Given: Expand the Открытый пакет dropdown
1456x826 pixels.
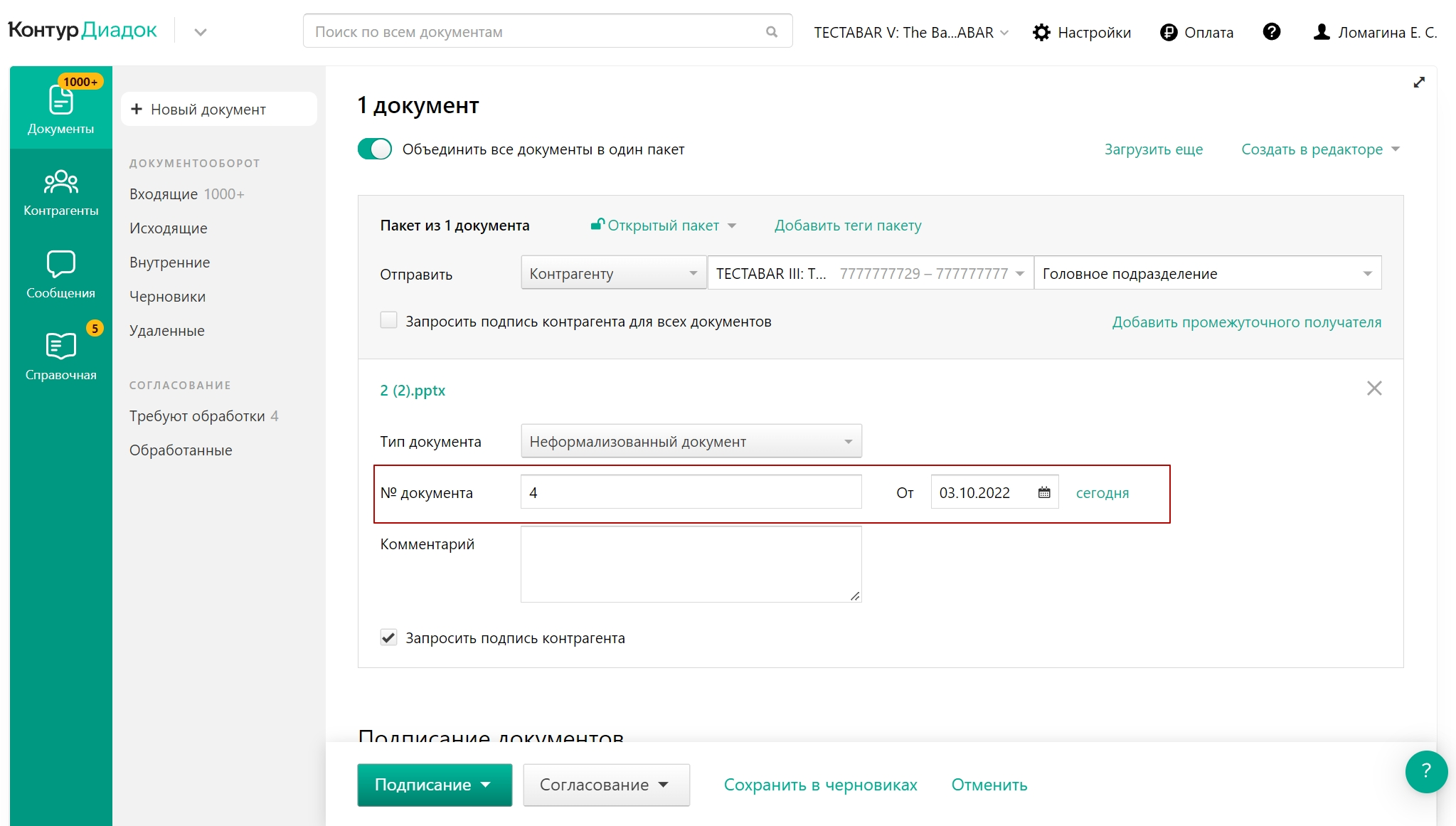Looking at the screenshot, I should [663, 226].
